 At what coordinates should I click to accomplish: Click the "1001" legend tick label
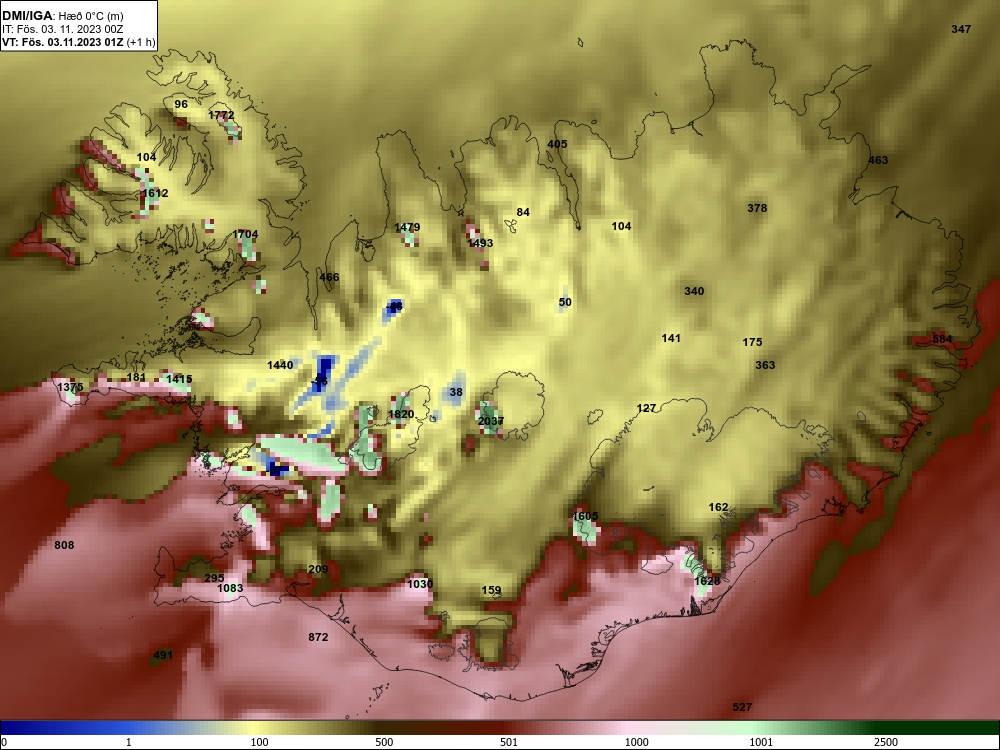pyautogui.click(x=761, y=742)
